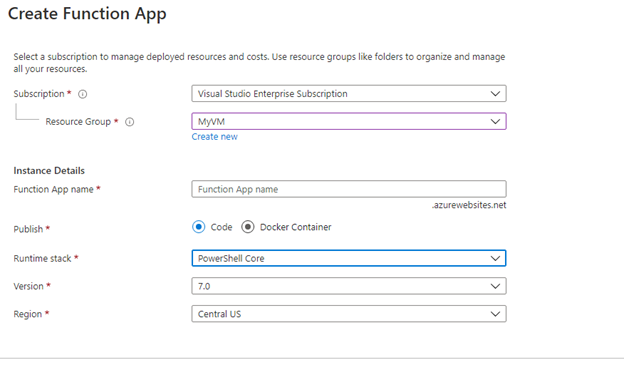Select the Code publish option
This screenshot has height=365, width=624.
pyautogui.click(x=199, y=227)
